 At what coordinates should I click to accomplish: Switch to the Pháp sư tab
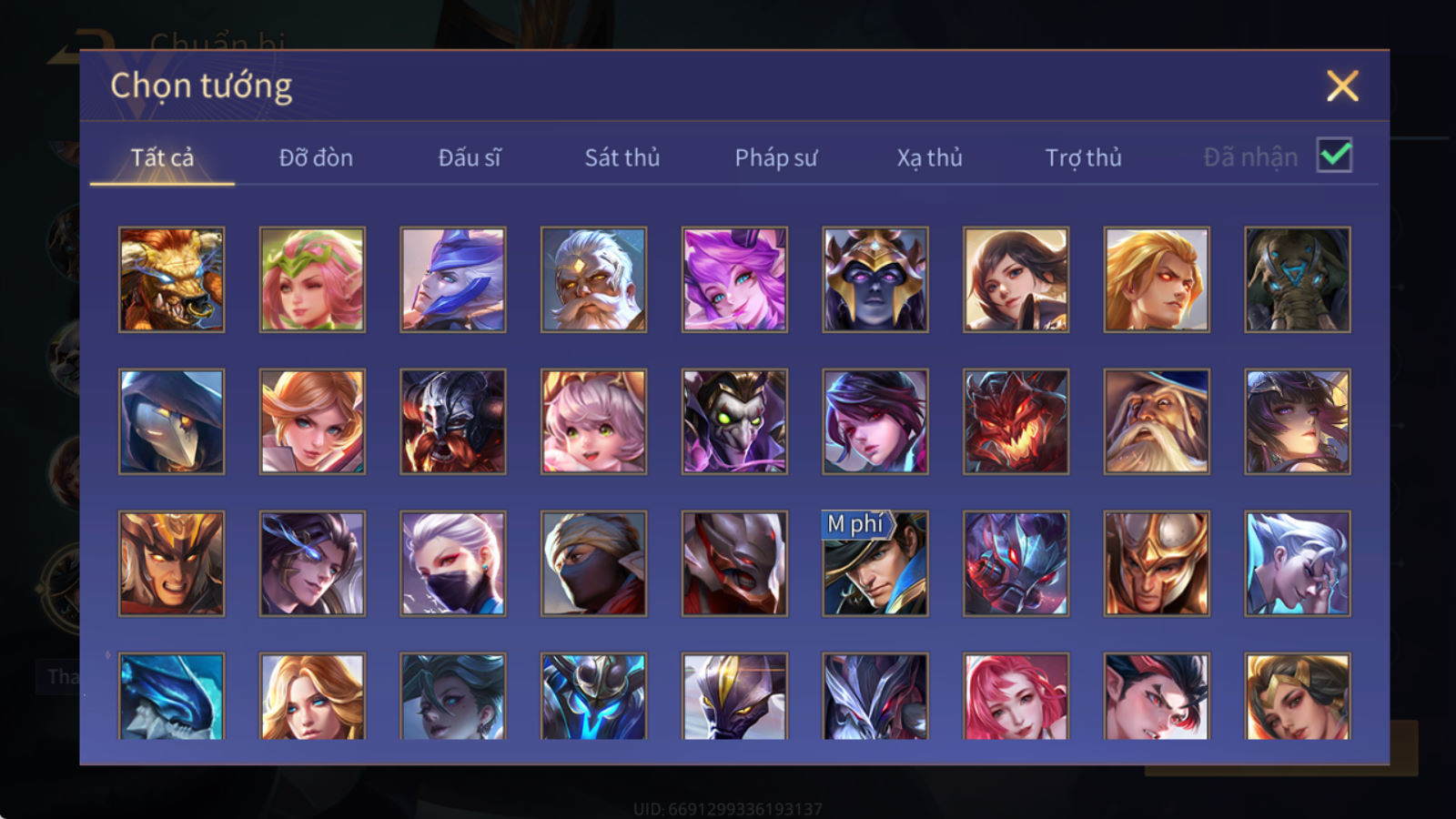pos(776,157)
